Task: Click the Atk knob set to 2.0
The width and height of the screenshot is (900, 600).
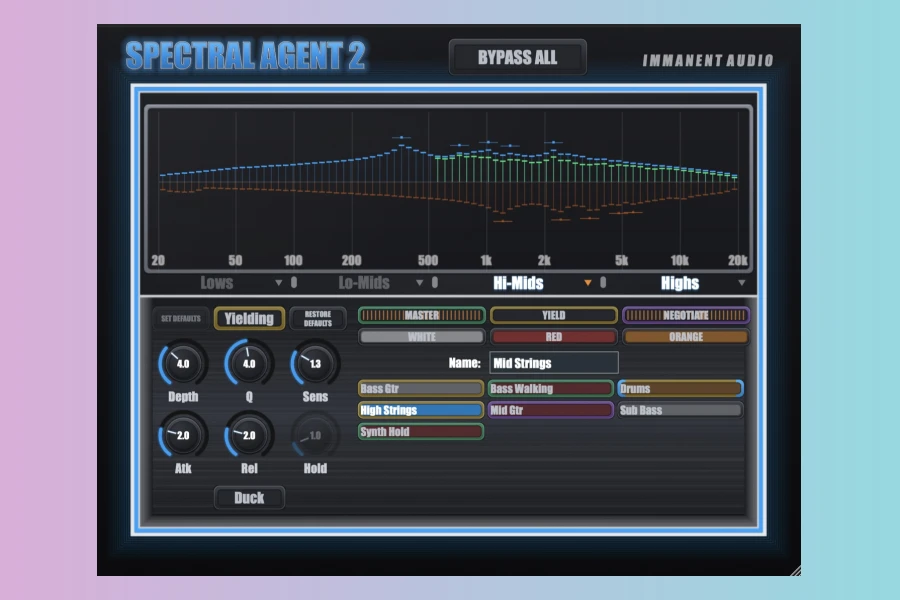Action: (x=183, y=435)
